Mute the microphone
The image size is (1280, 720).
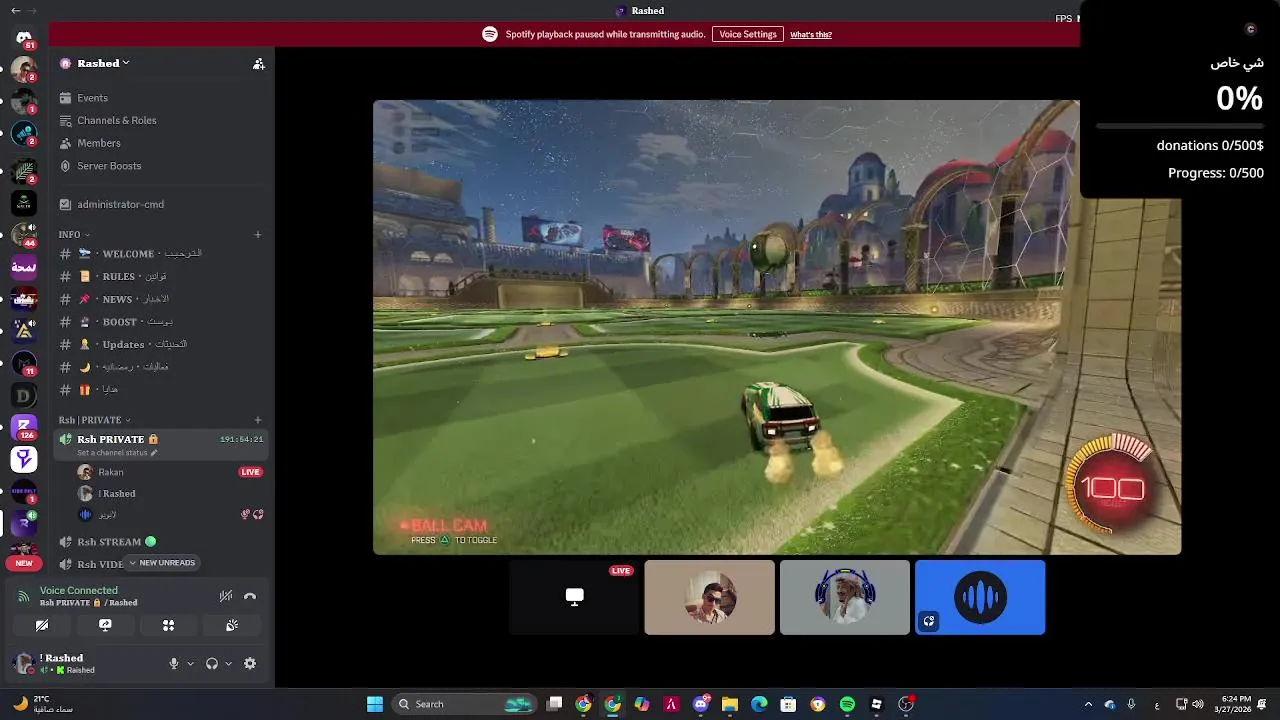(x=174, y=663)
